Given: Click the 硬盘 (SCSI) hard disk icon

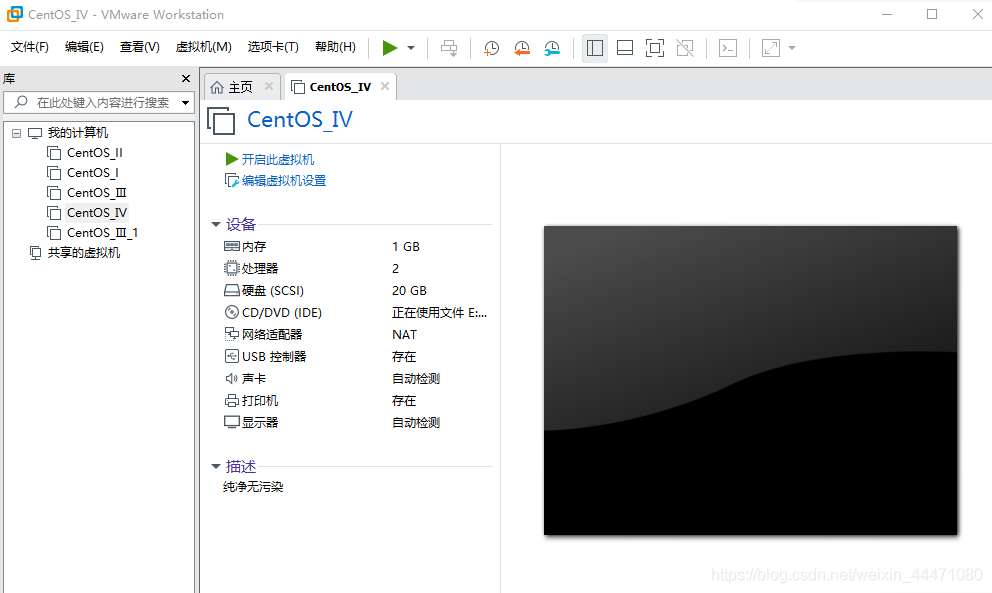Looking at the screenshot, I should click(232, 290).
